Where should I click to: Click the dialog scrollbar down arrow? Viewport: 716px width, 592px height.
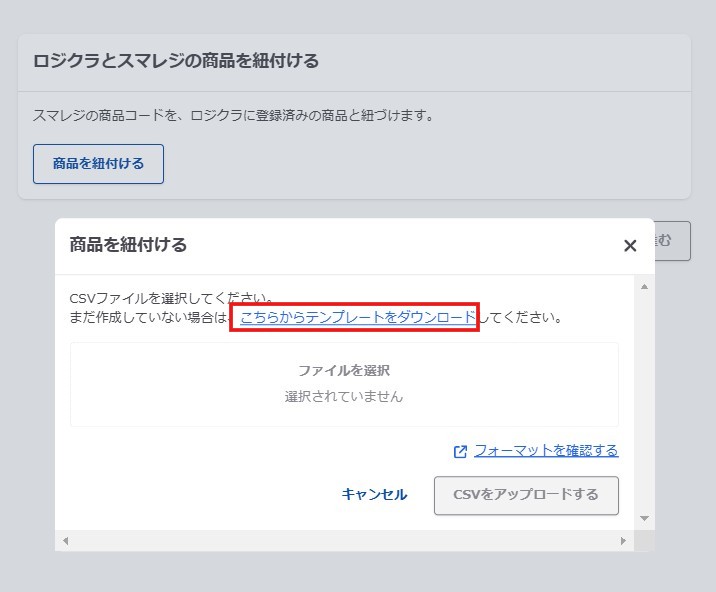644,518
